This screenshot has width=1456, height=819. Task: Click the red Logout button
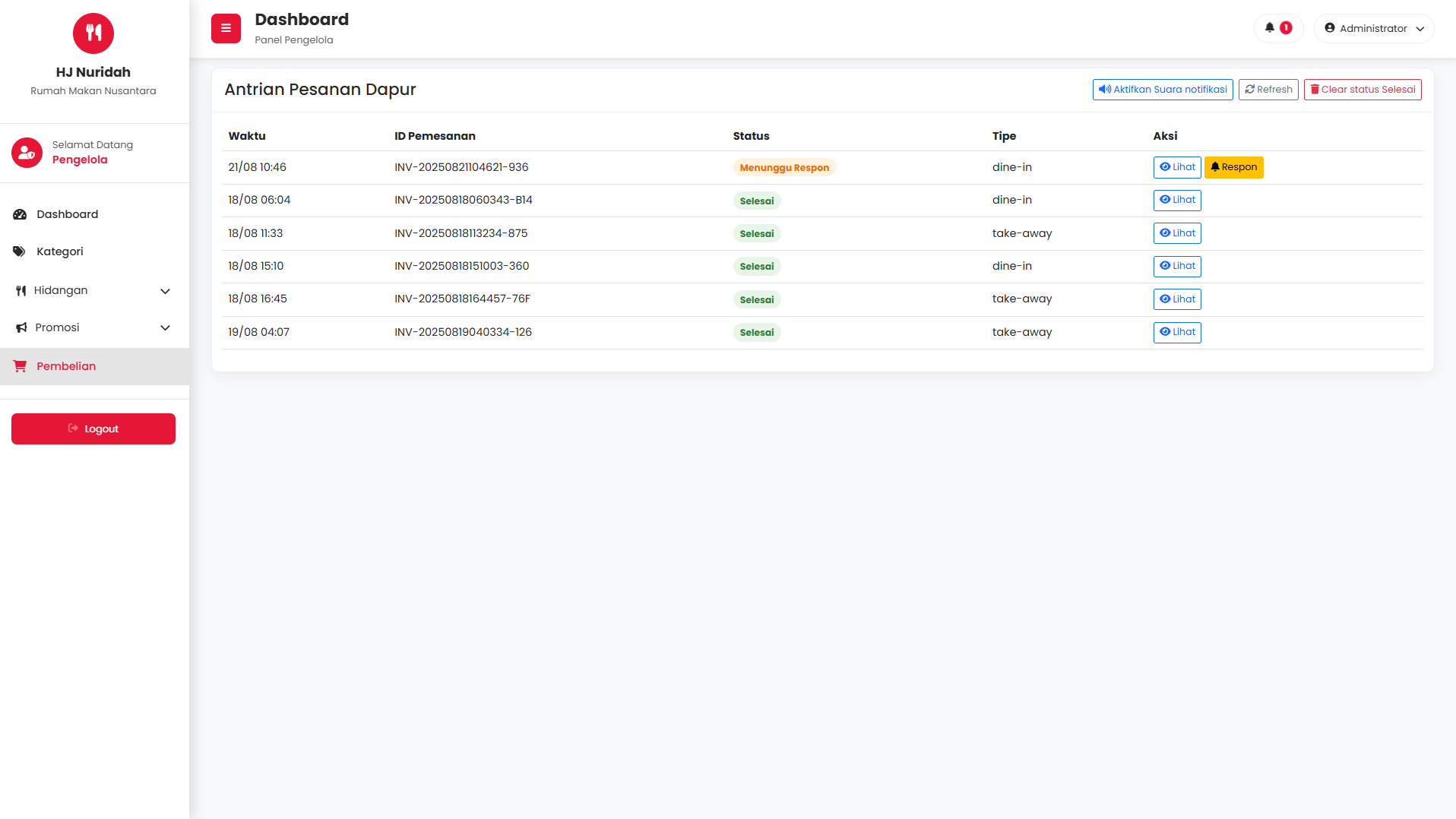(x=93, y=429)
